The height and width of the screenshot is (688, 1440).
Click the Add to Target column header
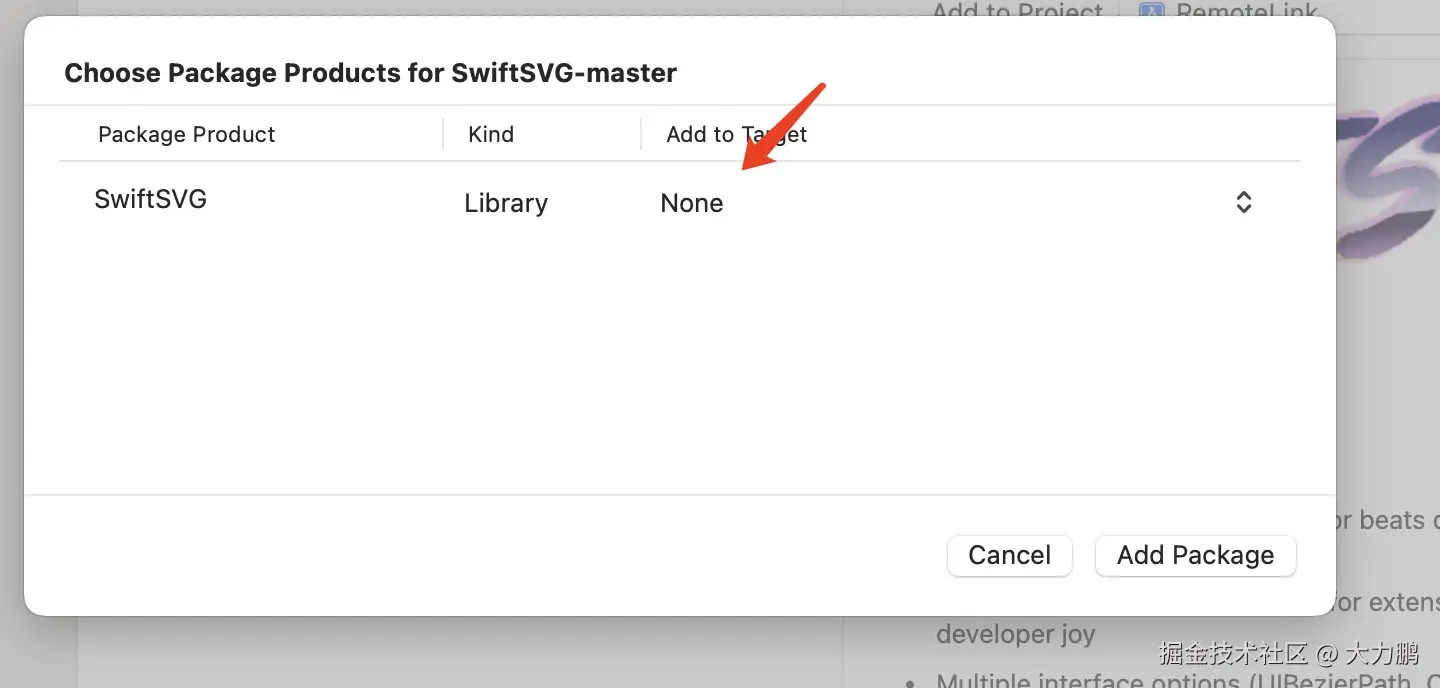click(736, 134)
